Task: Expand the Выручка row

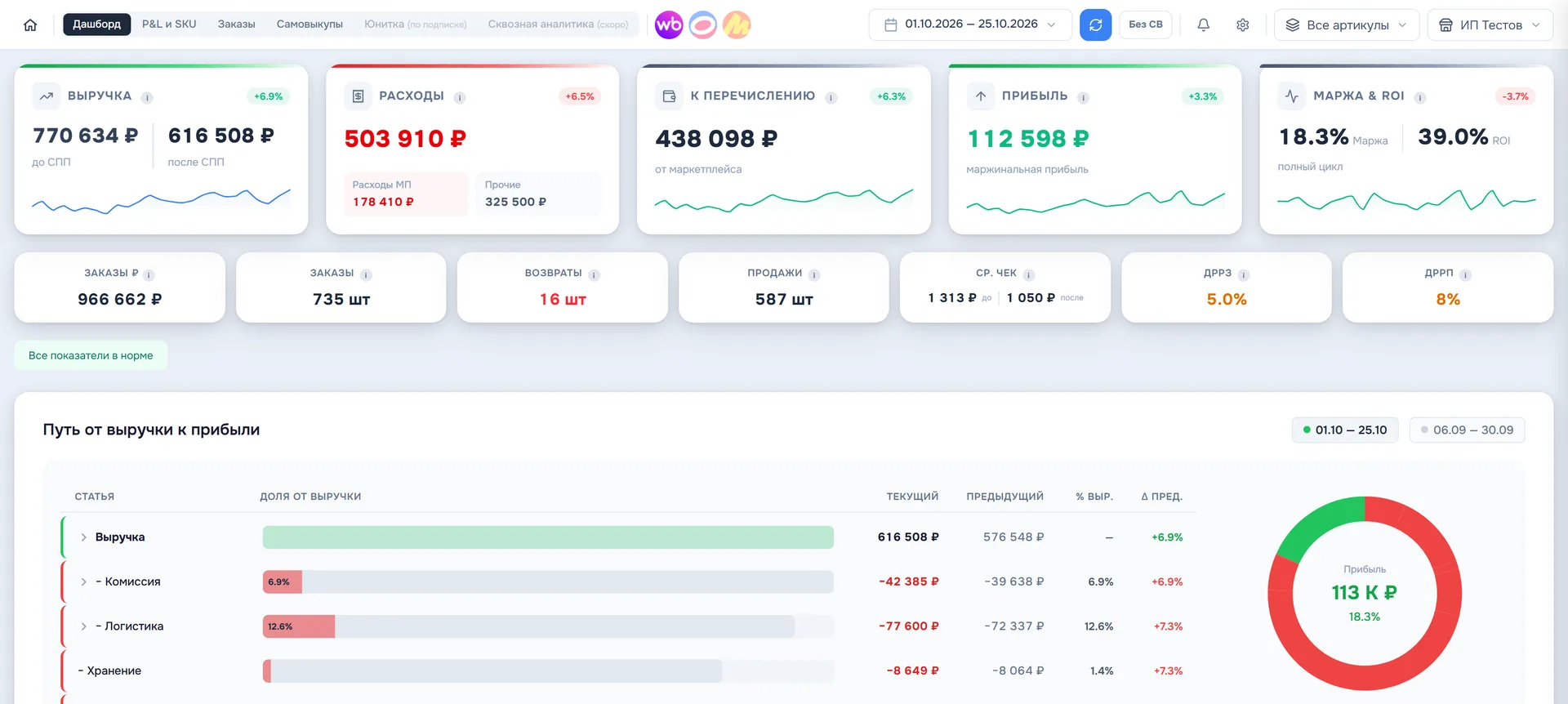Action: (83, 537)
